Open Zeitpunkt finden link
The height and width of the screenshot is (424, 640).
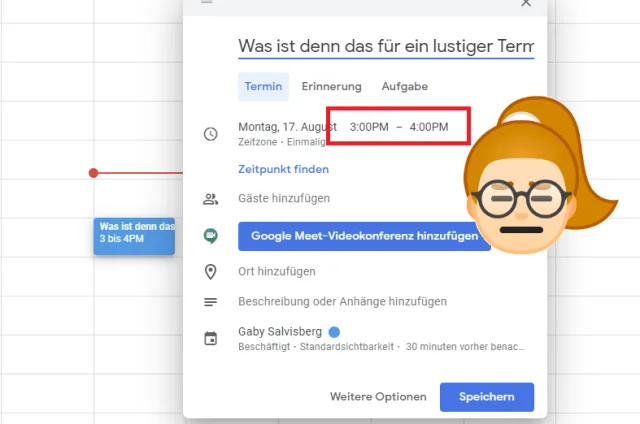pos(283,169)
